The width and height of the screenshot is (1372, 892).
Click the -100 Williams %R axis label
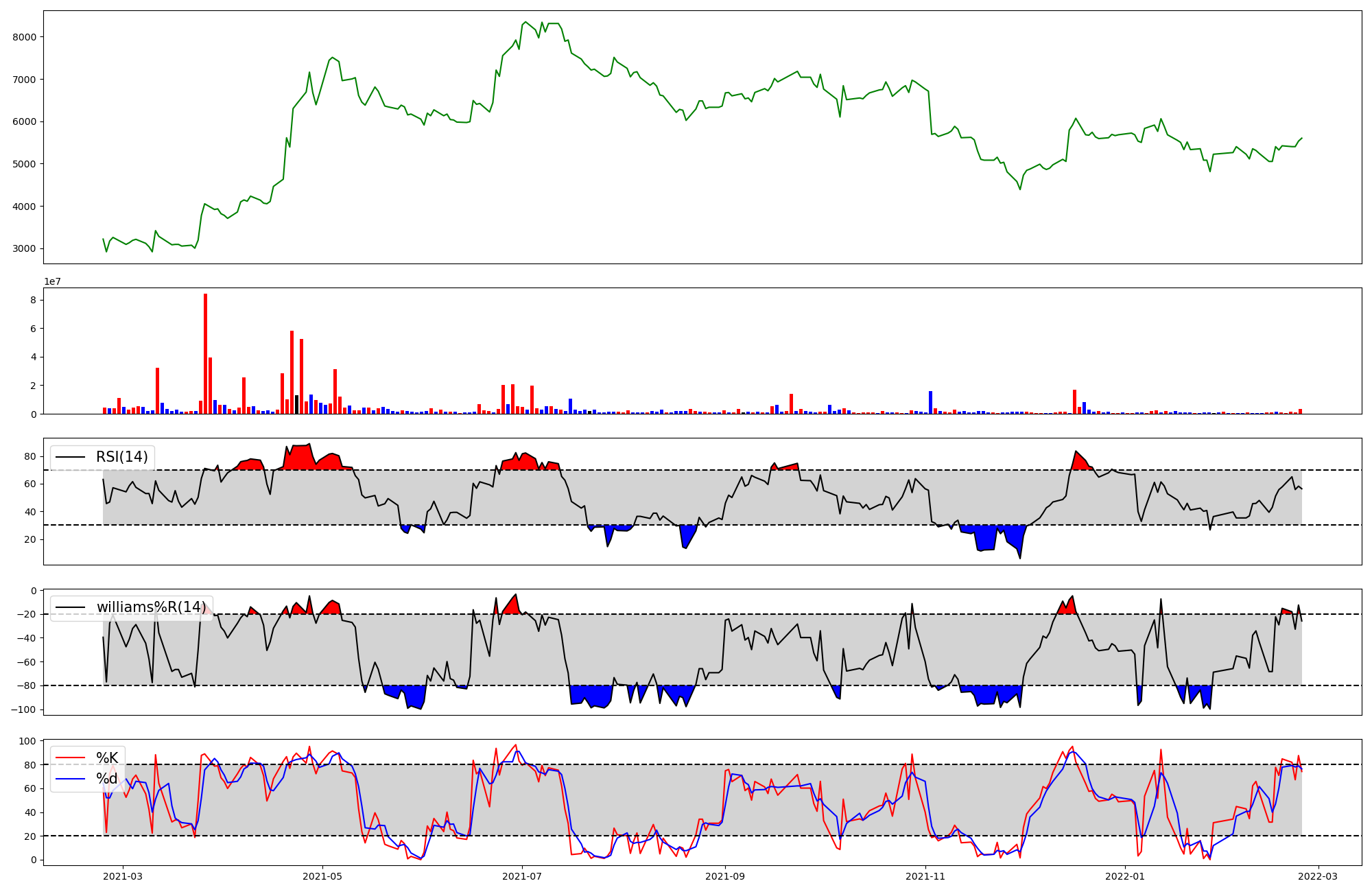(x=23, y=709)
